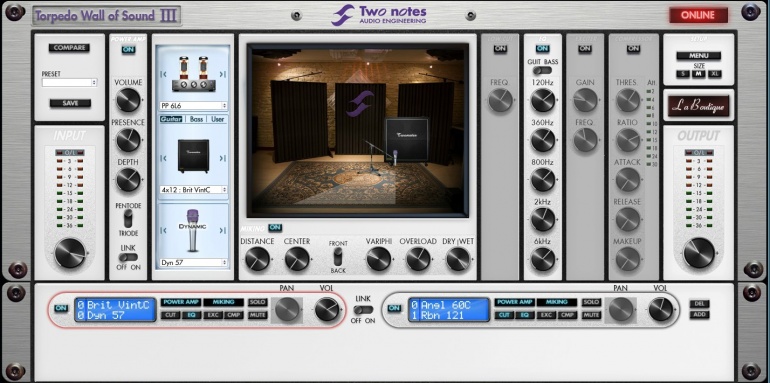
Task: Click the ONLINE status button
Action: [698, 15]
